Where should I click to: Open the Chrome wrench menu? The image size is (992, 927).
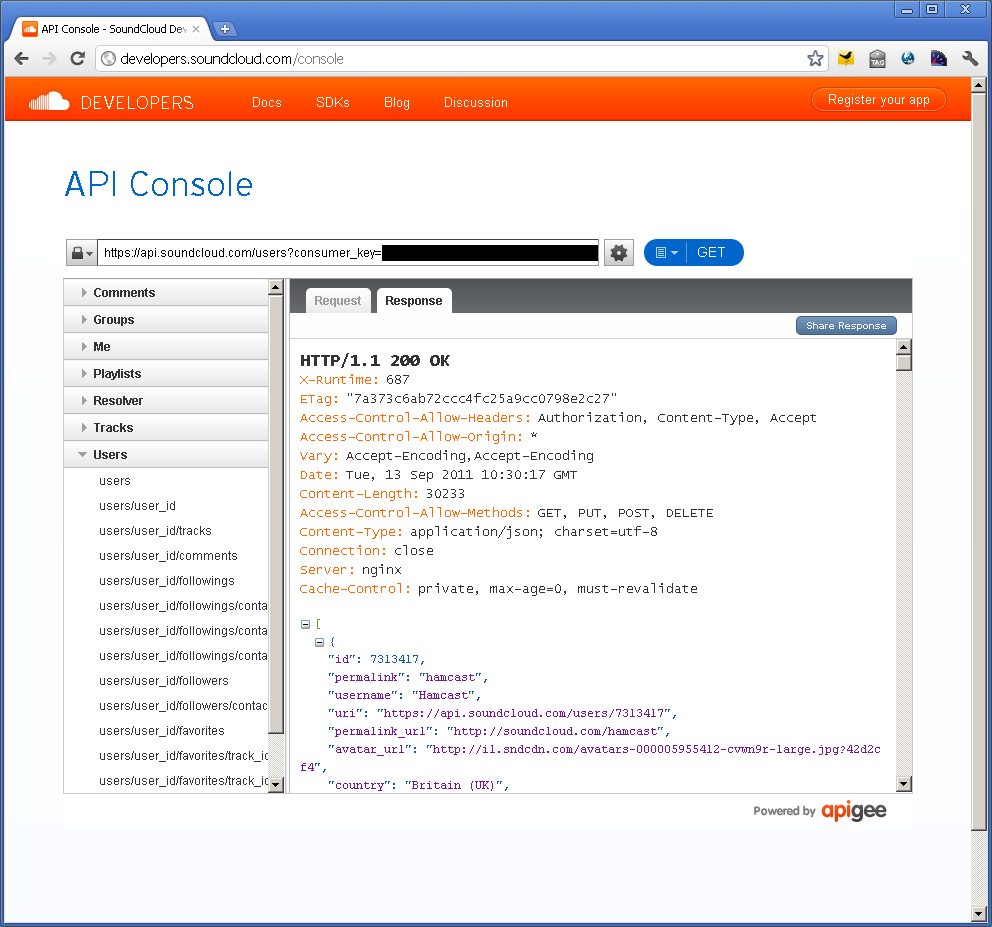point(969,58)
